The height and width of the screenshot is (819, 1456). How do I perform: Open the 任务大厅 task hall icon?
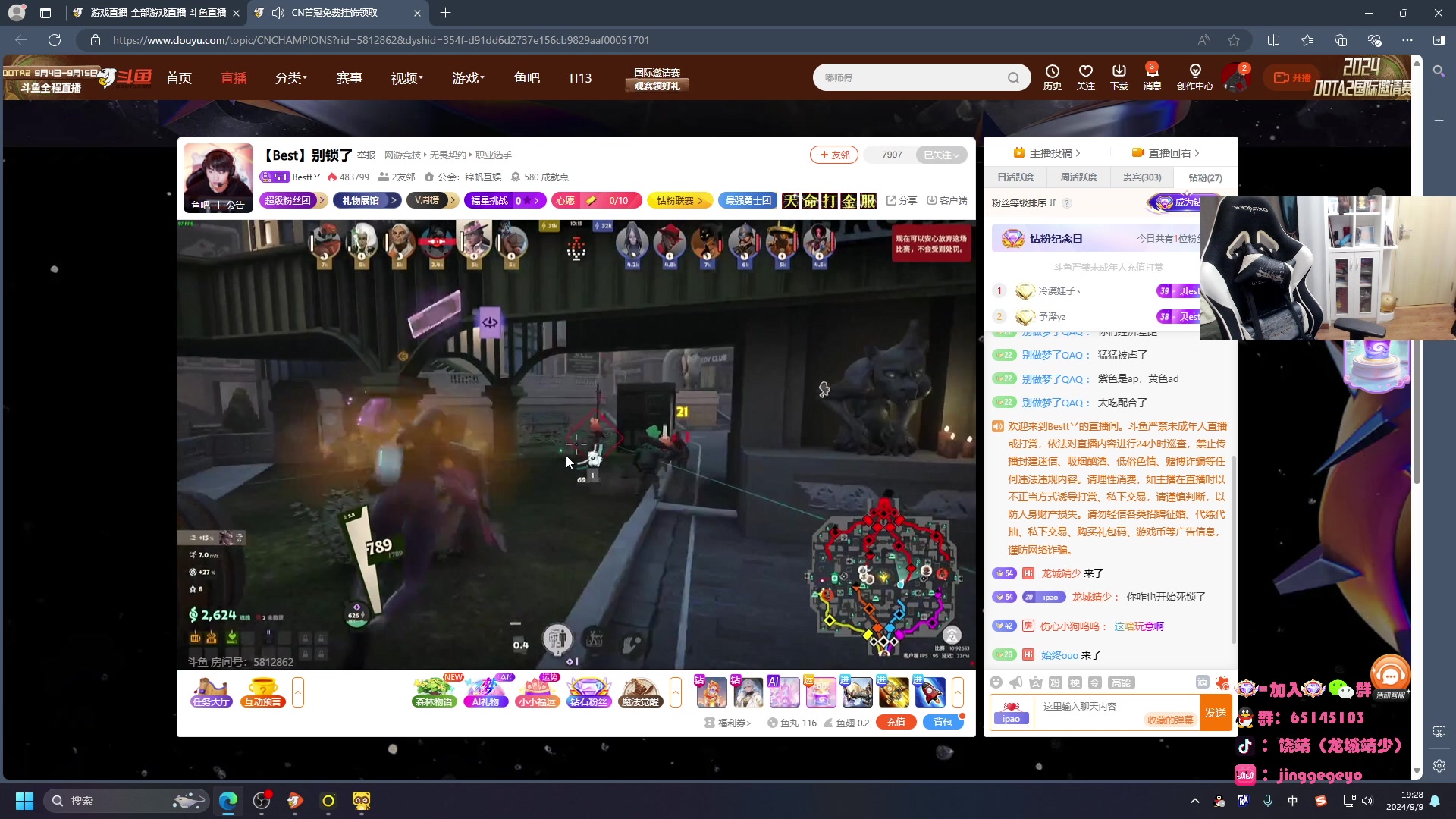[212, 692]
